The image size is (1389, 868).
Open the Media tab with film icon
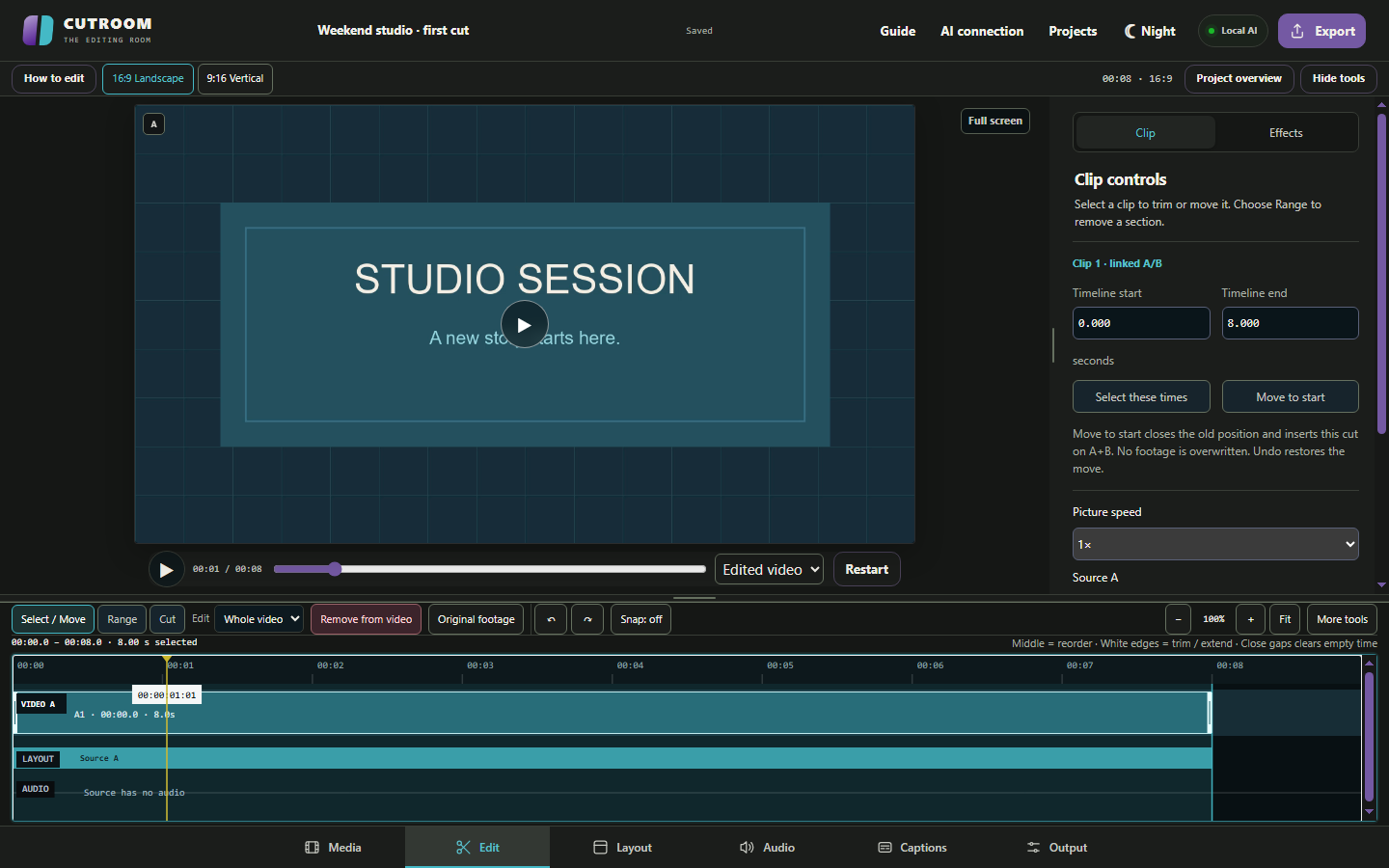pyautogui.click(x=333, y=848)
